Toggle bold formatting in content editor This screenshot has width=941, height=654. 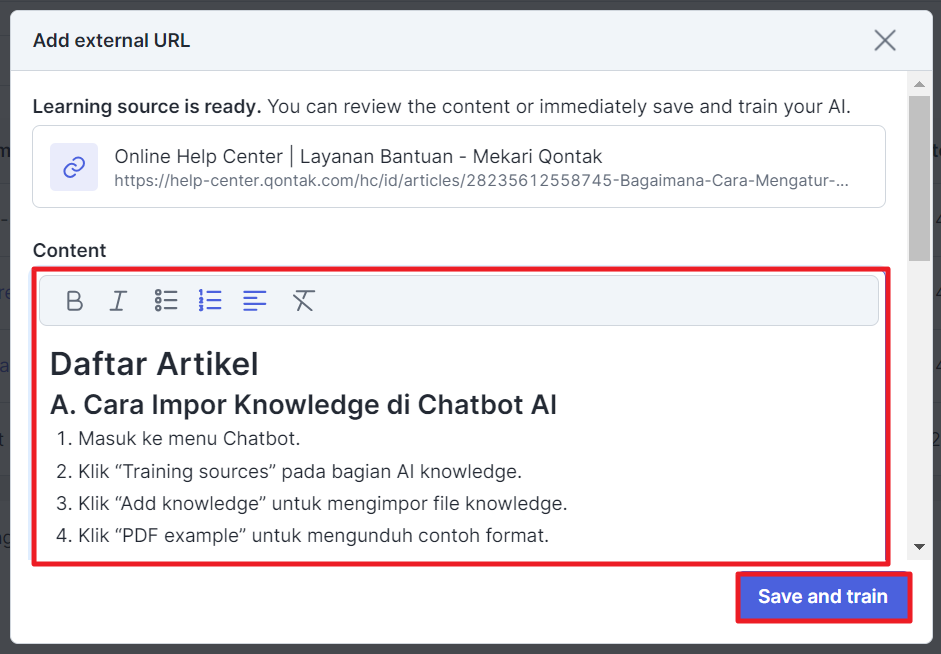74,300
